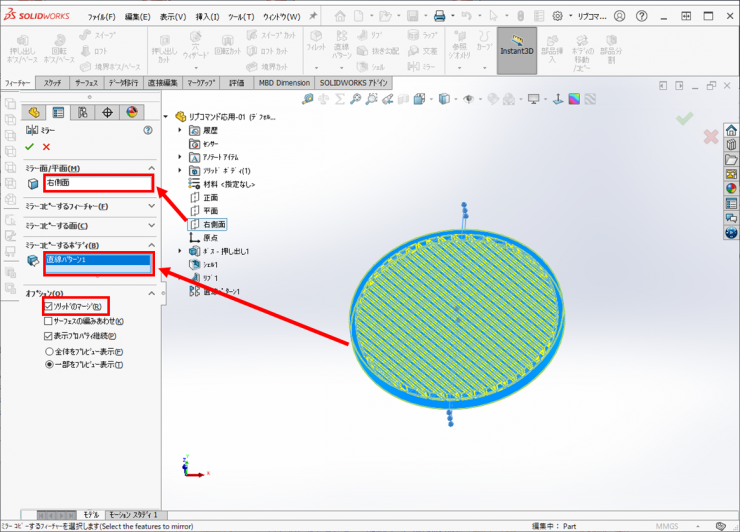This screenshot has height=532, width=740.
Task: Open the 挿入(I) menu
Action: (x=207, y=17)
